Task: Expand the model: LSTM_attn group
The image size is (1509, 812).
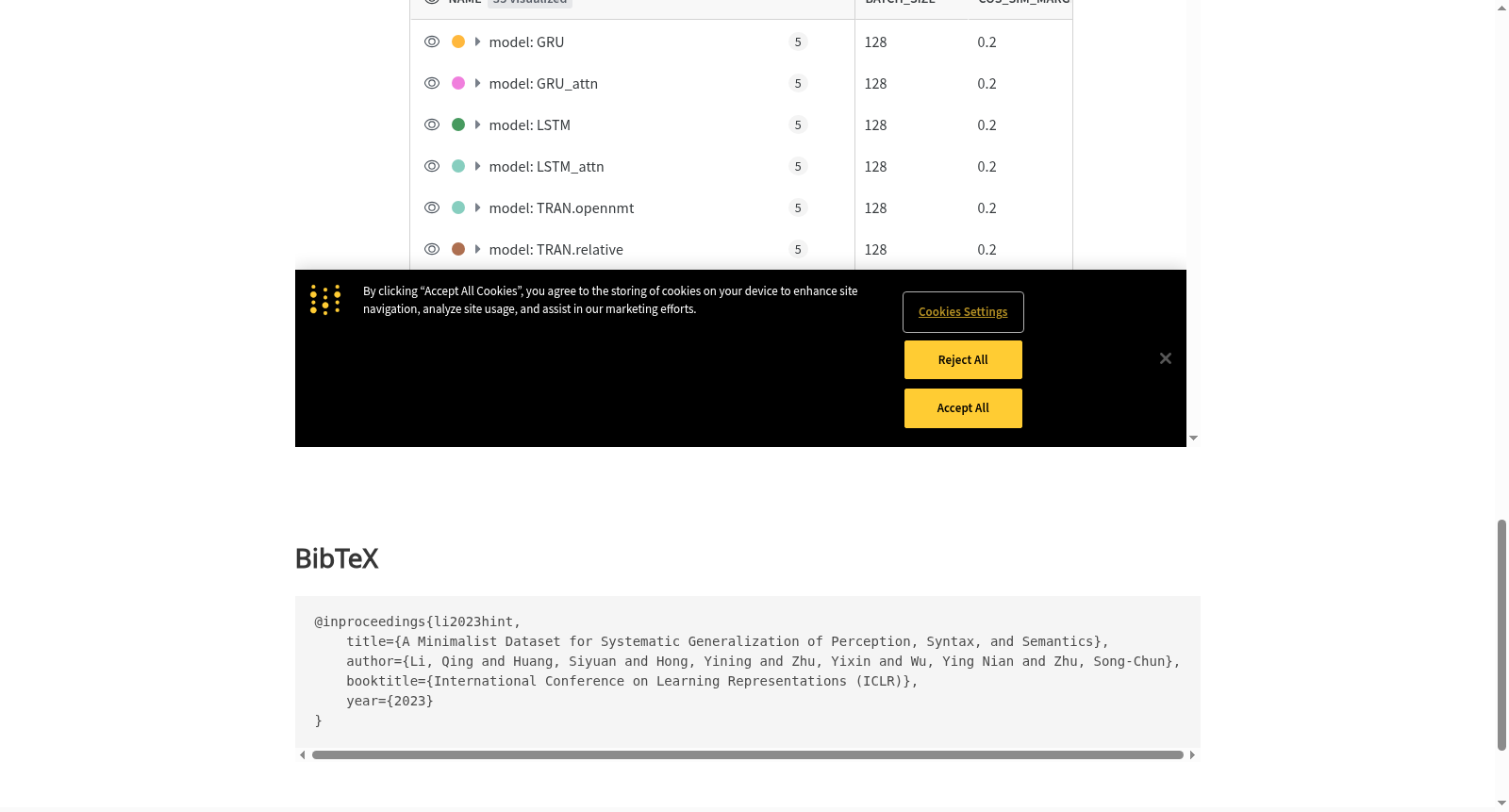Action: point(478,166)
